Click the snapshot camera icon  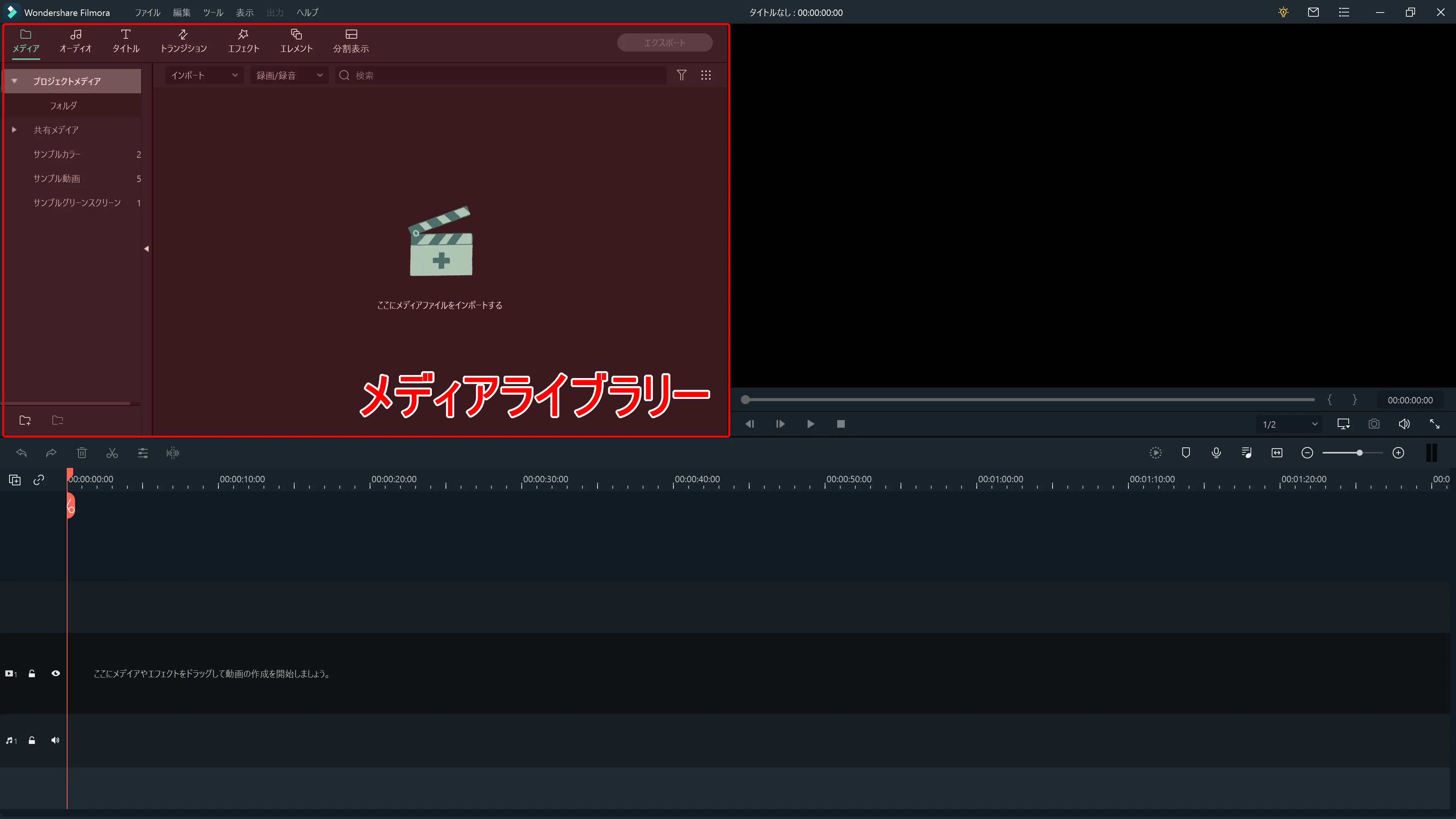click(1374, 424)
